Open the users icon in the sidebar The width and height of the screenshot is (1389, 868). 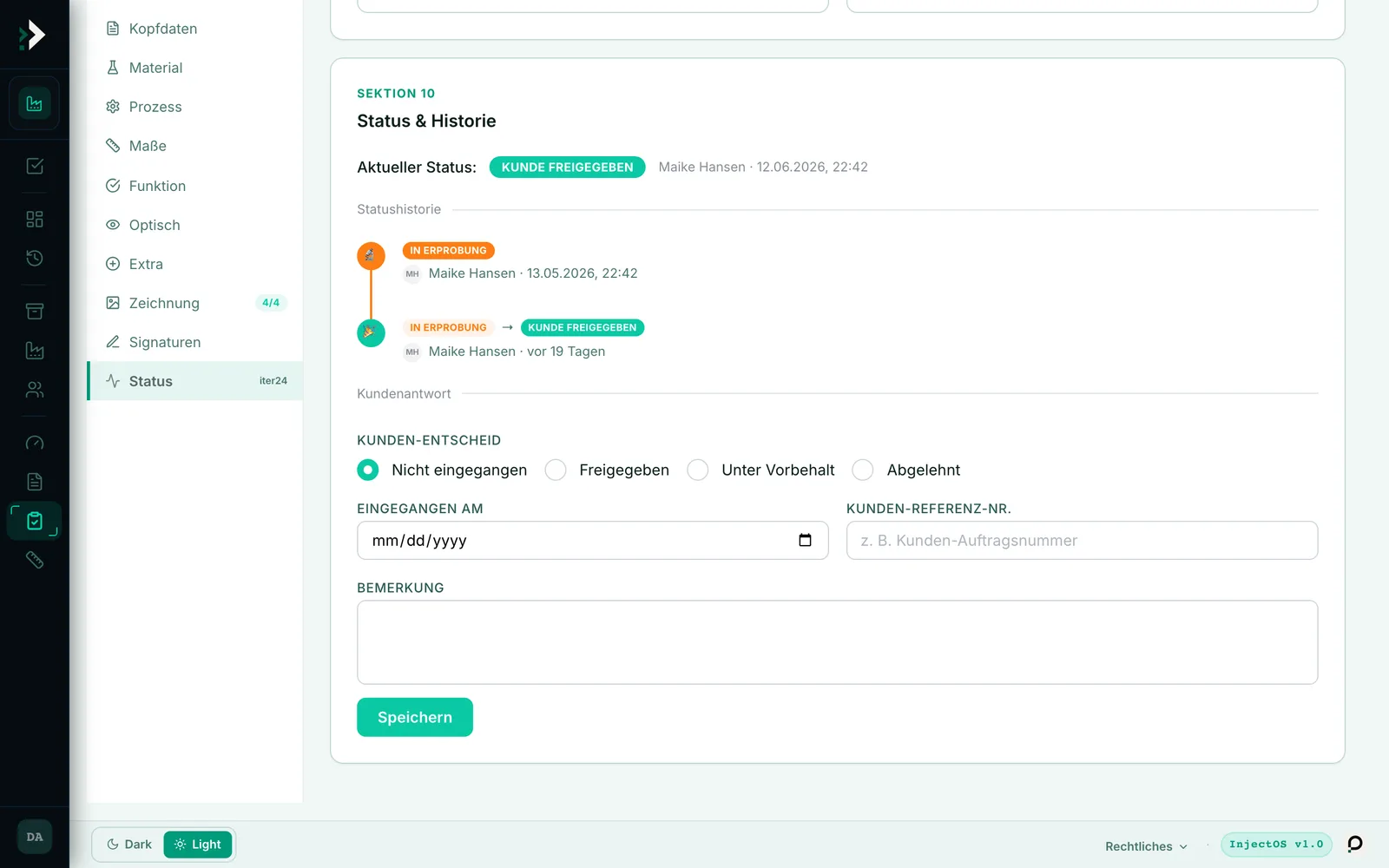[35, 390]
